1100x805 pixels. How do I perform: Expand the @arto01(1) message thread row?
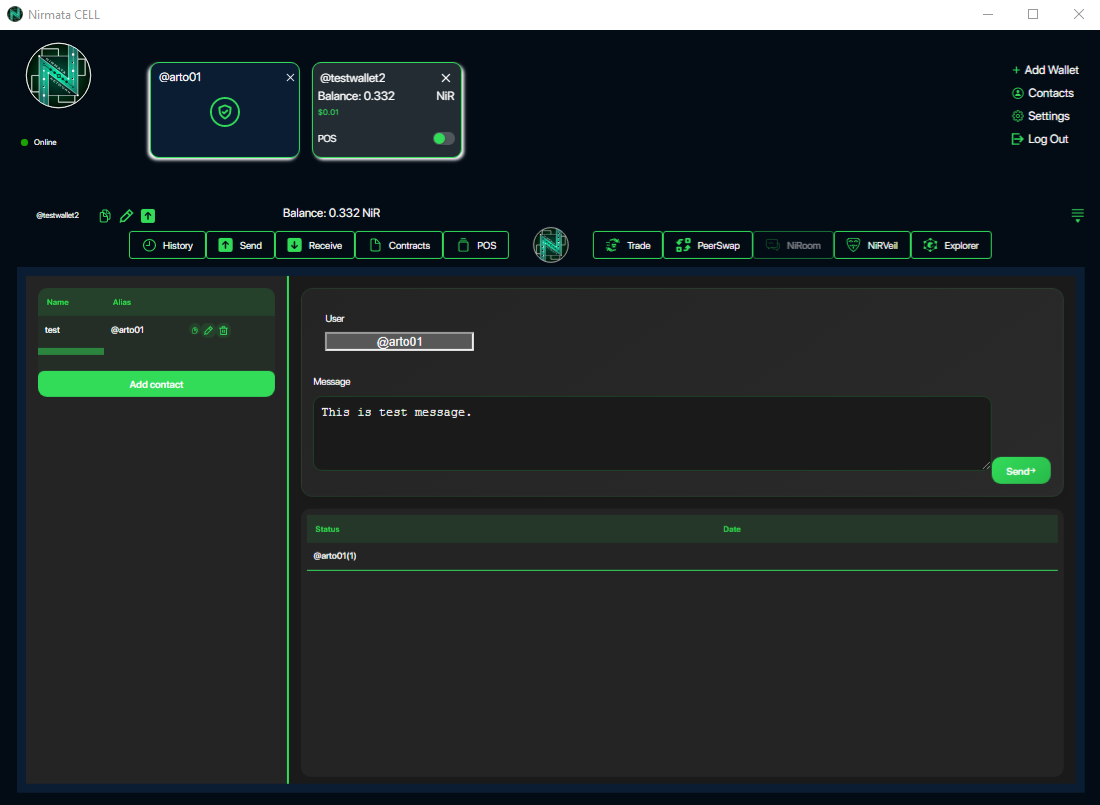pyautogui.click(x=335, y=556)
